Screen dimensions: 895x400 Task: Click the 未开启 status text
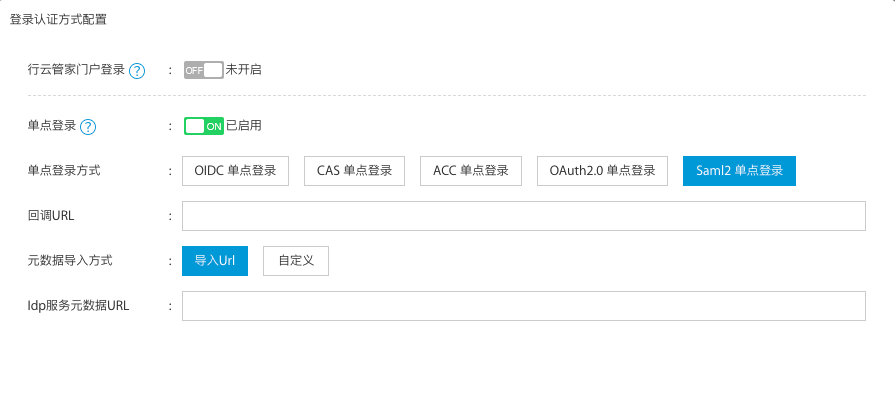tap(244, 70)
